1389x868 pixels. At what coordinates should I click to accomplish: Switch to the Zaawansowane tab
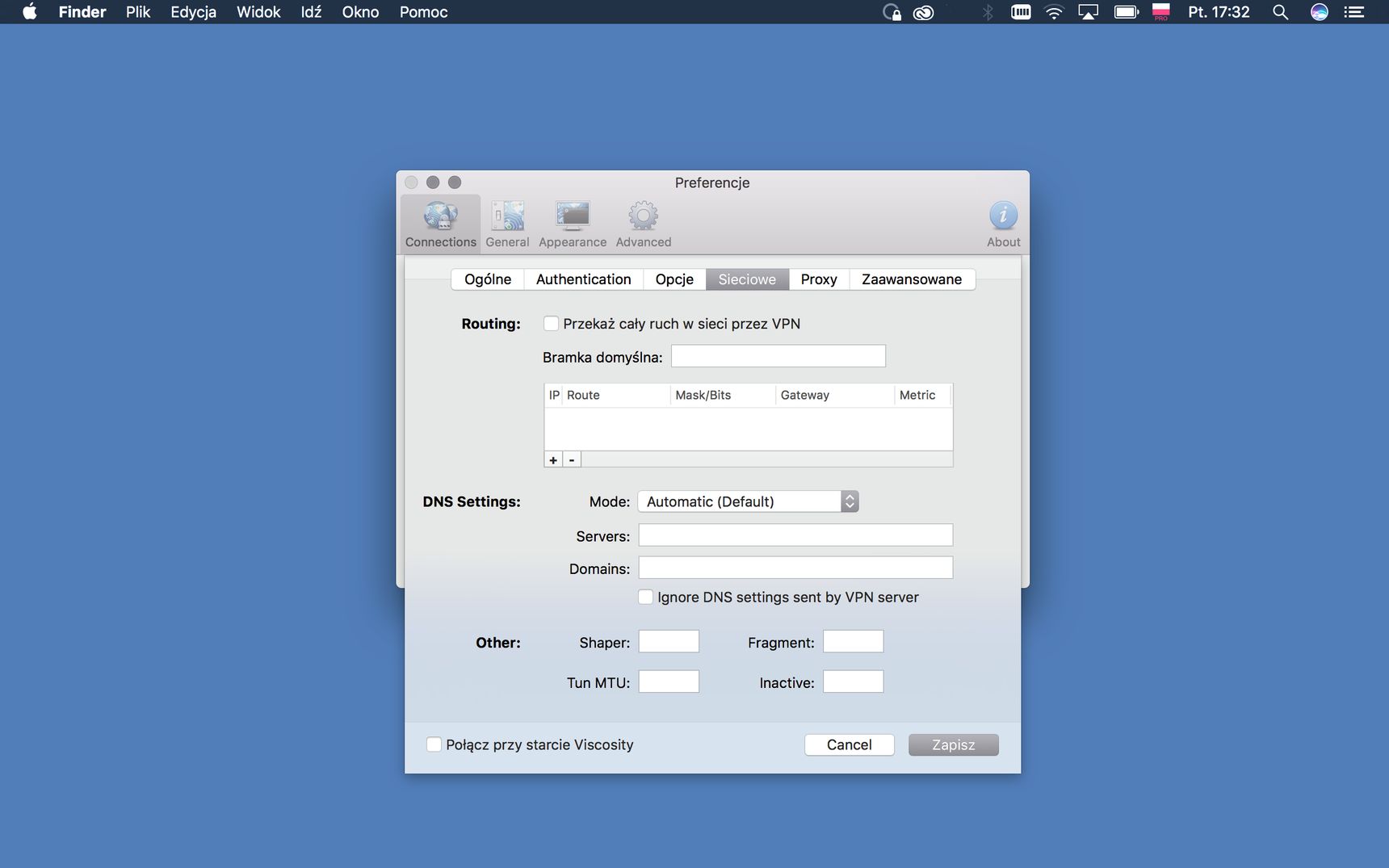click(x=912, y=279)
